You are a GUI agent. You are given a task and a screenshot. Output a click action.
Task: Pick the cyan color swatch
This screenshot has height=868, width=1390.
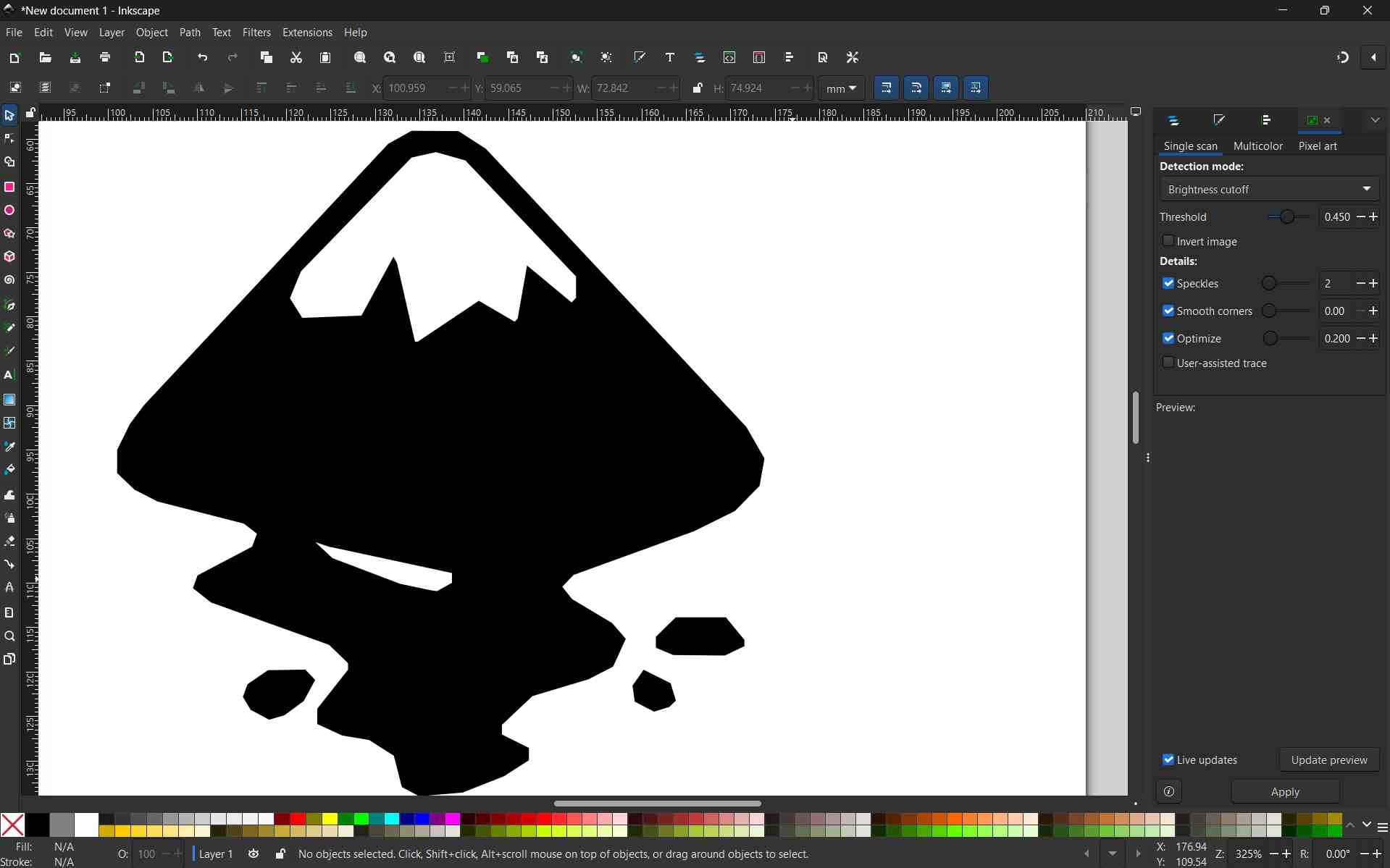392,819
